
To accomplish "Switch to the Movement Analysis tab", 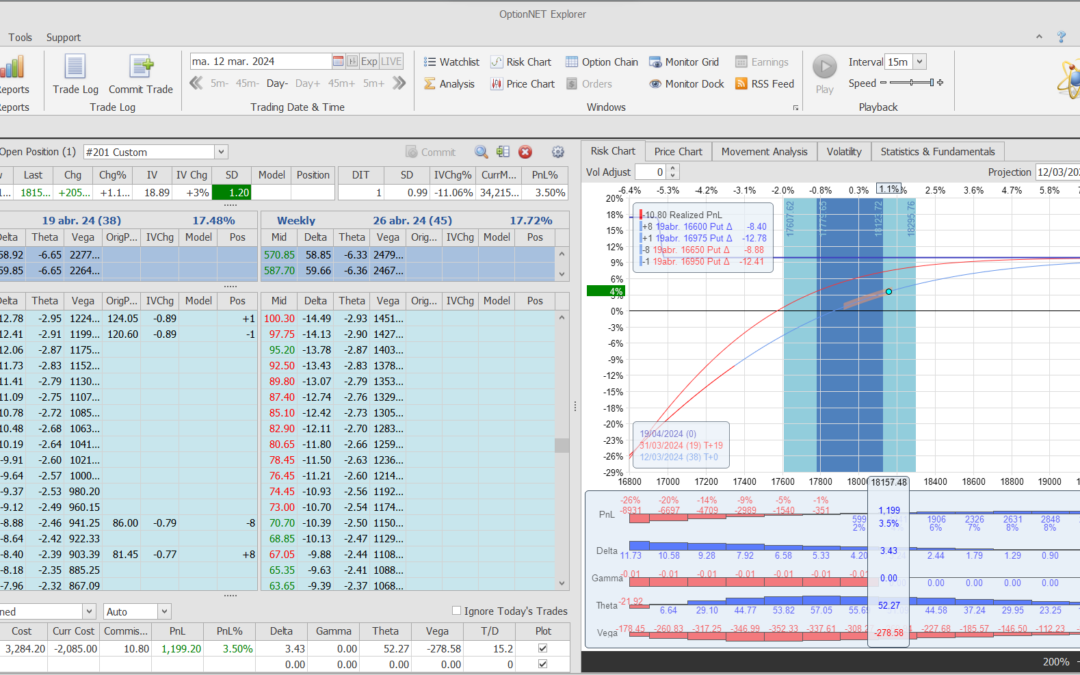I will [763, 152].
